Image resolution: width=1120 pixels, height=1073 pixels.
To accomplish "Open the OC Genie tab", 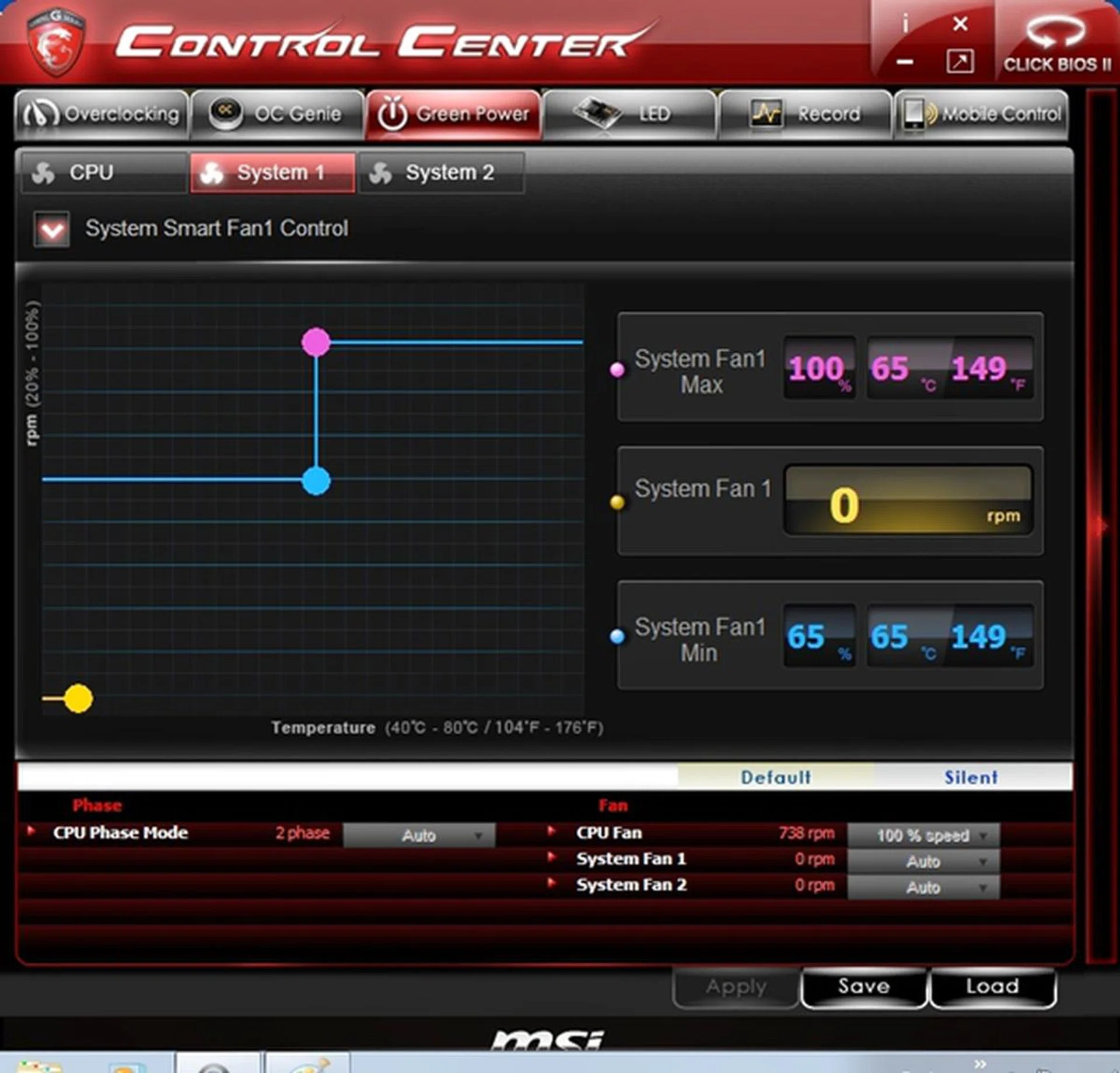I will 278,114.
